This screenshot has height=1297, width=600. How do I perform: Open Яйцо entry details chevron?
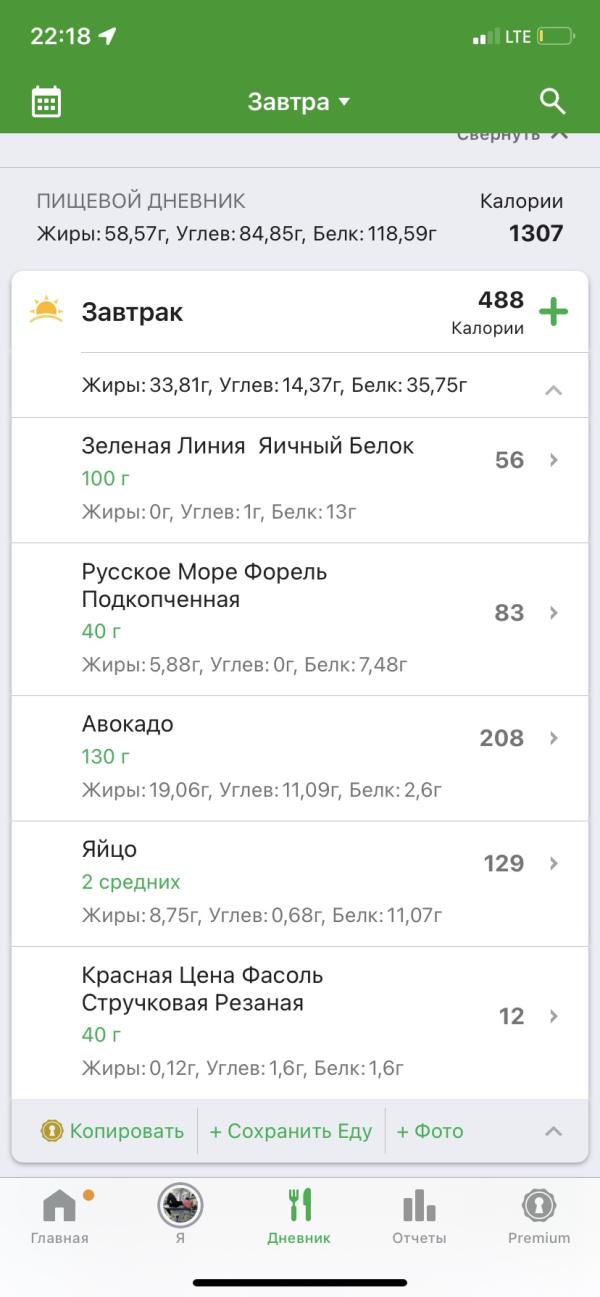click(554, 863)
